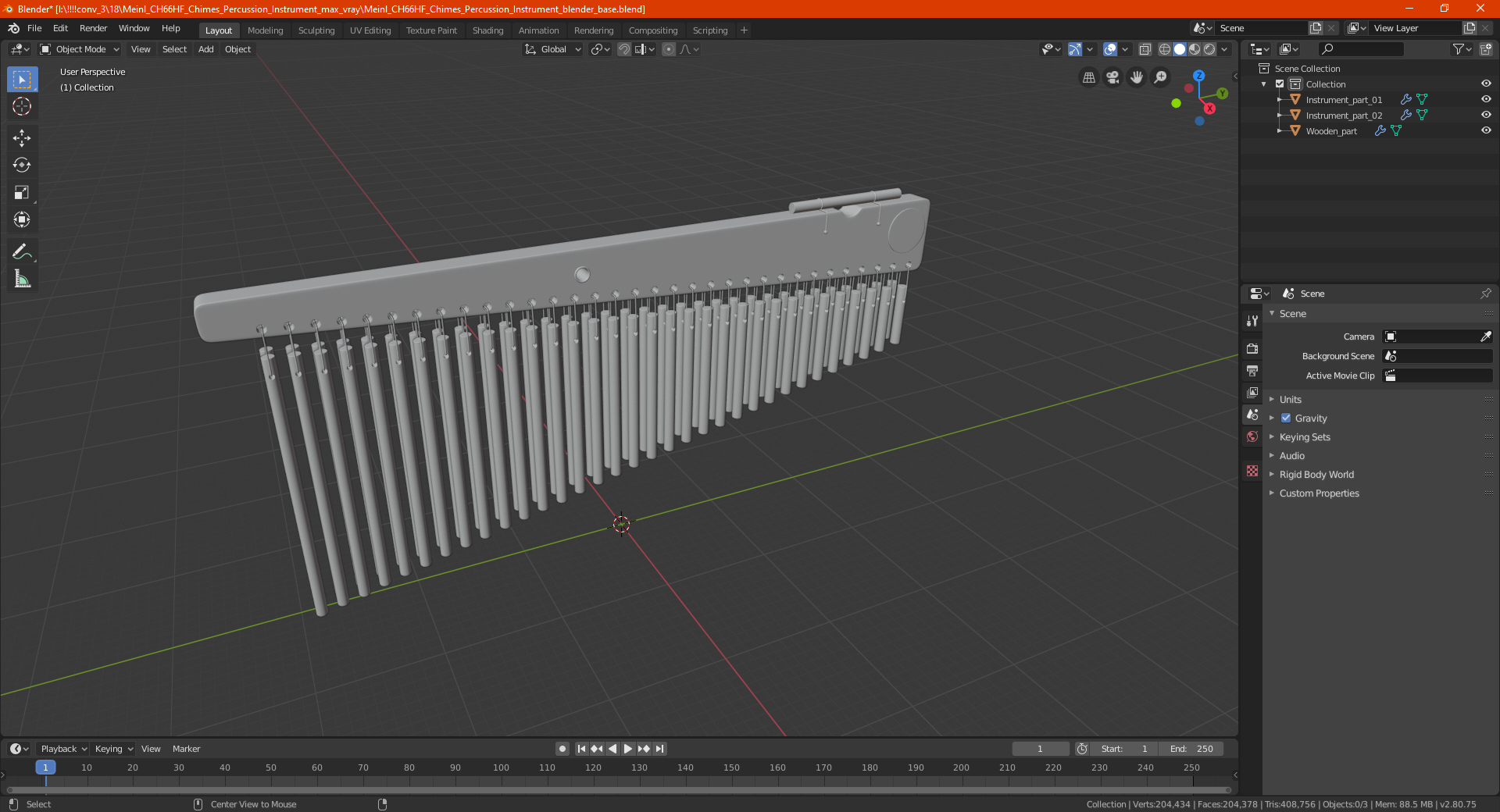Jump to last frame
The image size is (1500, 812).
tap(660, 749)
